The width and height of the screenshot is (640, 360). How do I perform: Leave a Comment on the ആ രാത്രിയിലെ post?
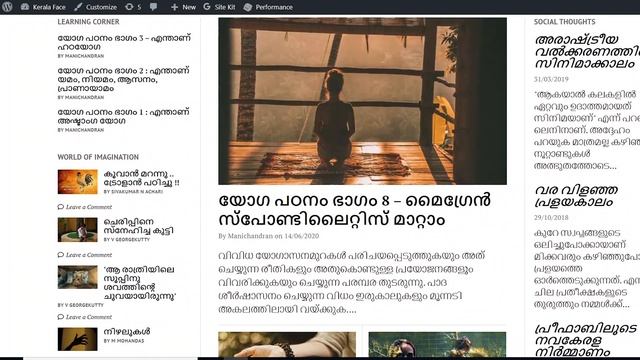pos(89,317)
